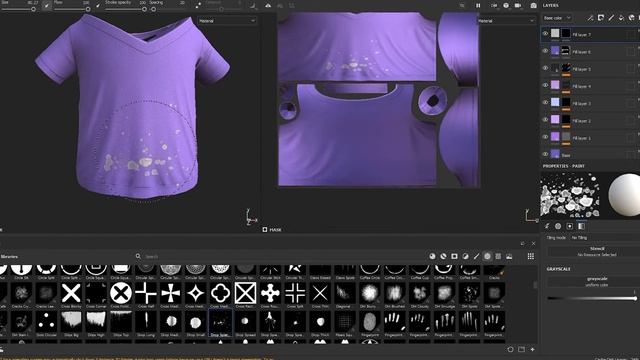
Task: Filter assets by Materials sphere icon
Action: (x=432, y=256)
